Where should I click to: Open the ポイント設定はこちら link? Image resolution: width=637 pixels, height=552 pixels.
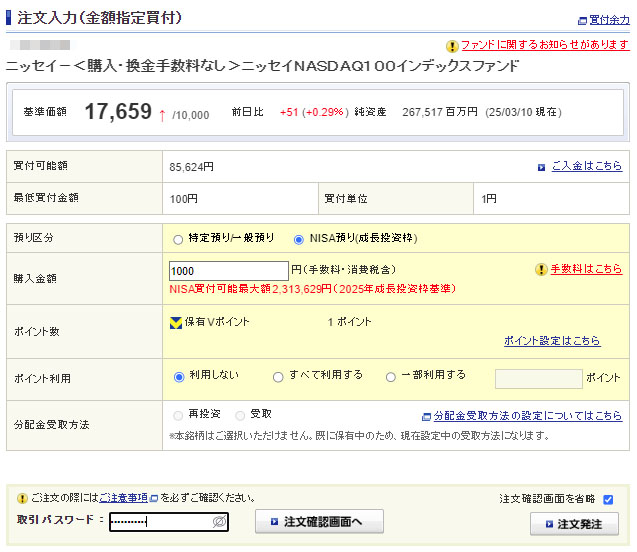(552, 341)
